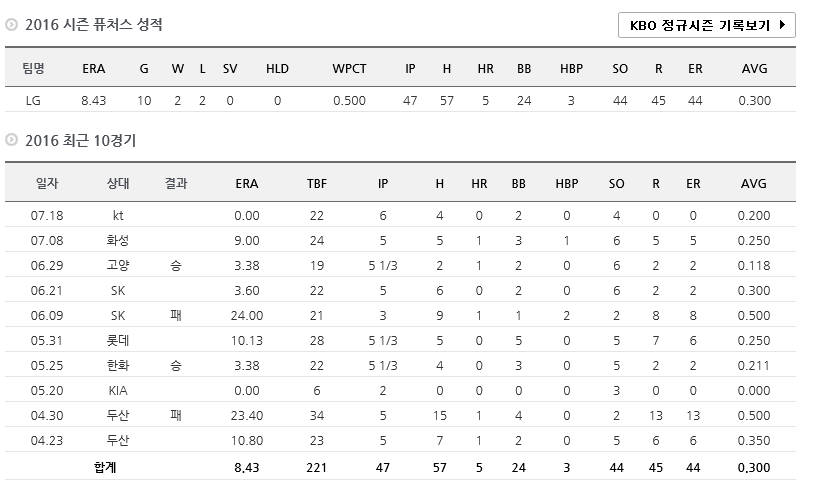
Task: Click the 화성 opponent entry
Action: [x=118, y=241]
